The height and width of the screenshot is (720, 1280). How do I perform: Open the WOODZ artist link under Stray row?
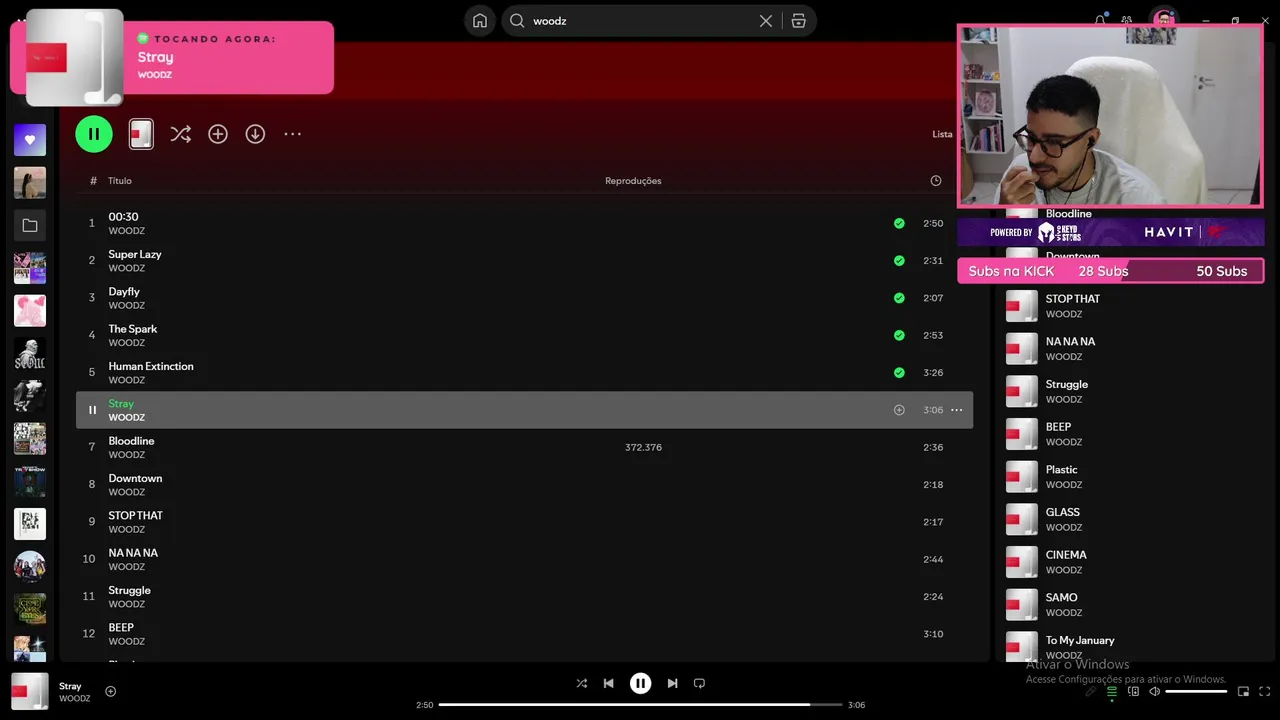(127, 417)
